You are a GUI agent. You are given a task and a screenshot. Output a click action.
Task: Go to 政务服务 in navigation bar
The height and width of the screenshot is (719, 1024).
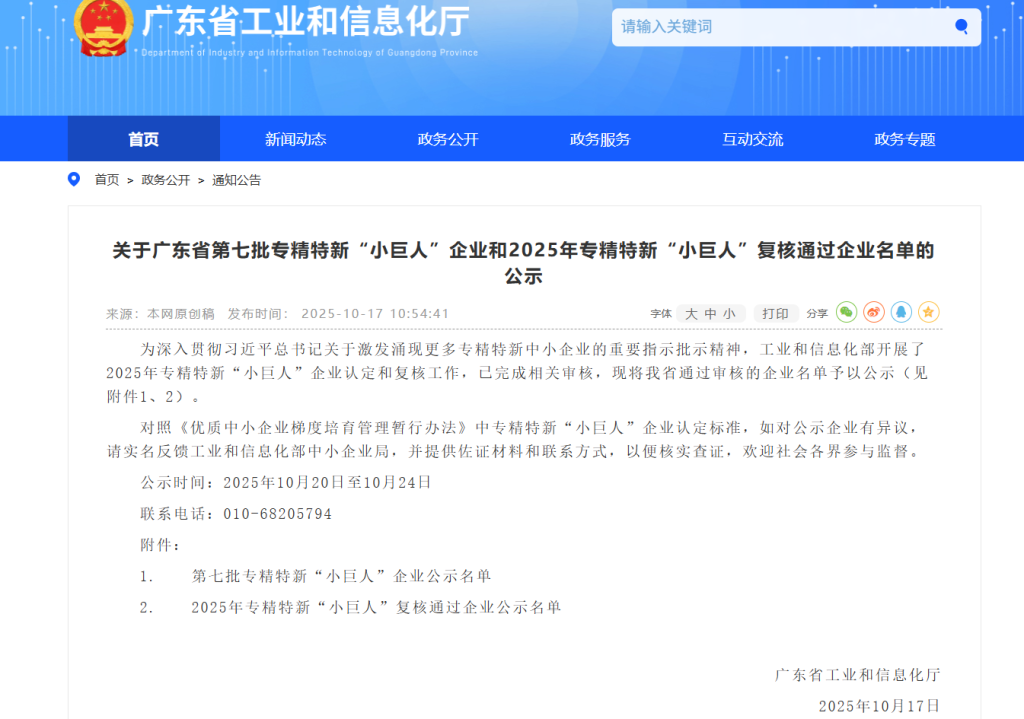pos(600,139)
